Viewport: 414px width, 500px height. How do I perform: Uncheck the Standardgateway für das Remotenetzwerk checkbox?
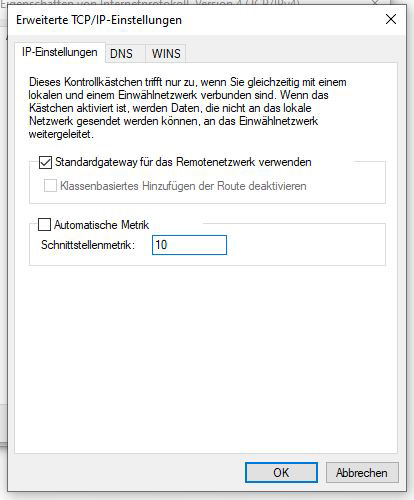[45, 162]
